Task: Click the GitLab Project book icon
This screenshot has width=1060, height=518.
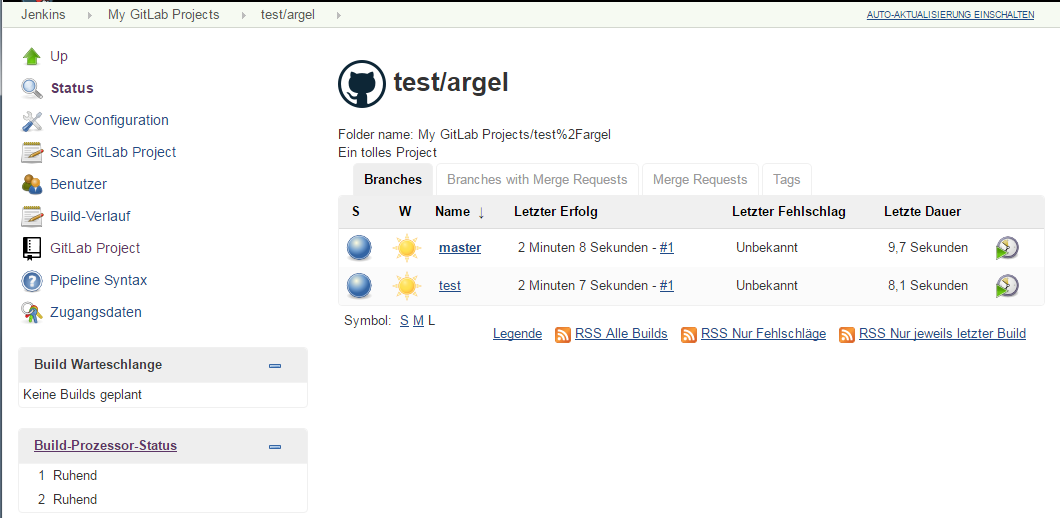Action: tap(32, 248)
